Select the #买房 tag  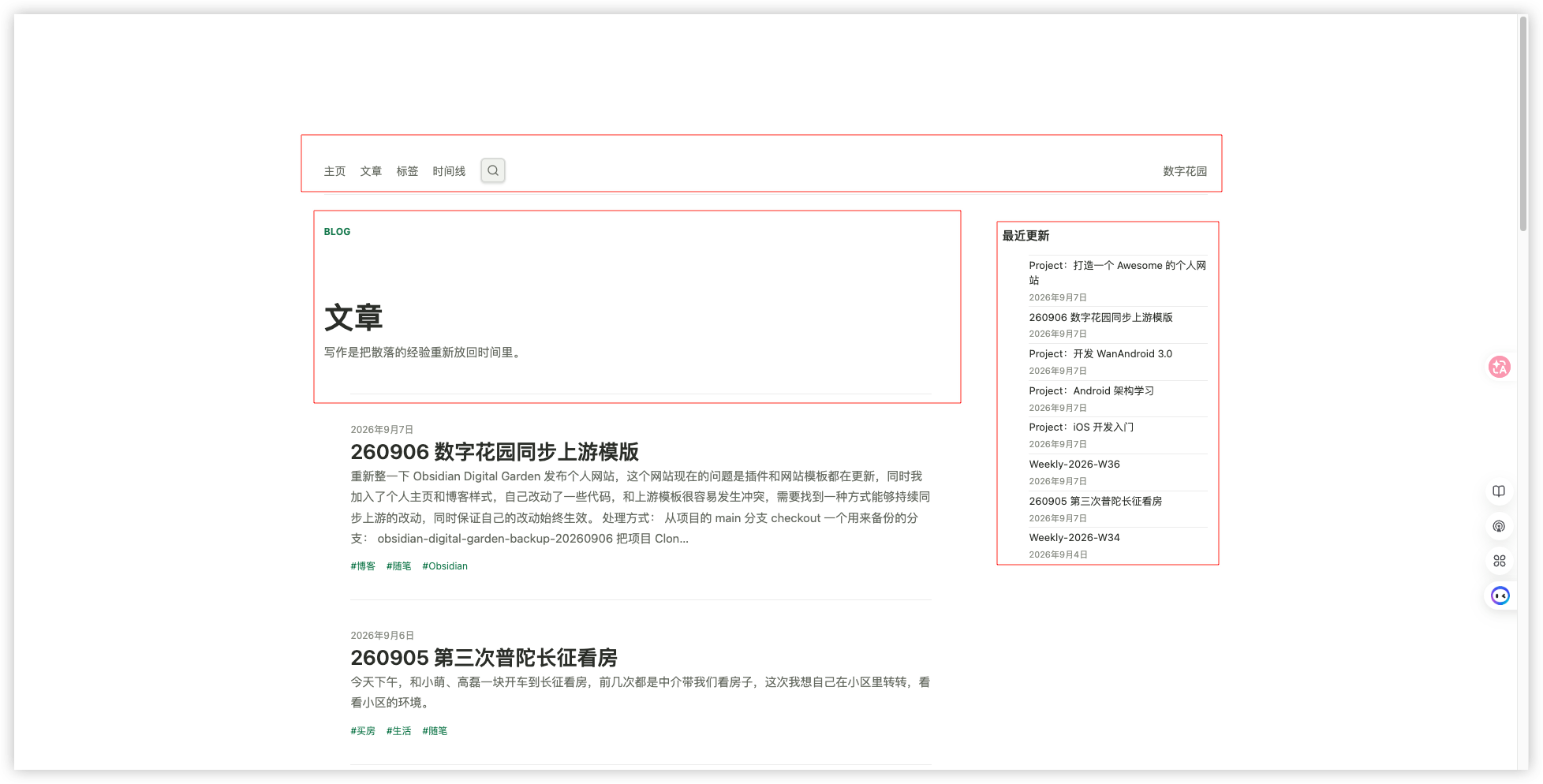click(x=363, y=731)
